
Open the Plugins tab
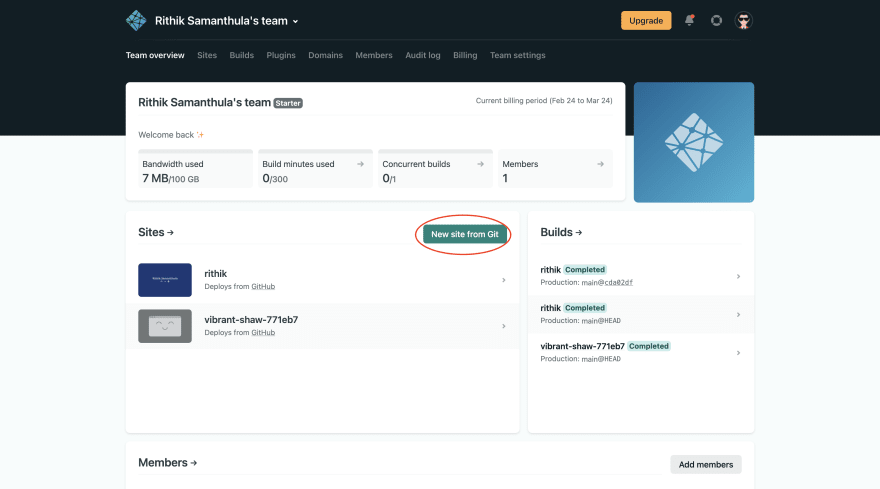(281, 55)
